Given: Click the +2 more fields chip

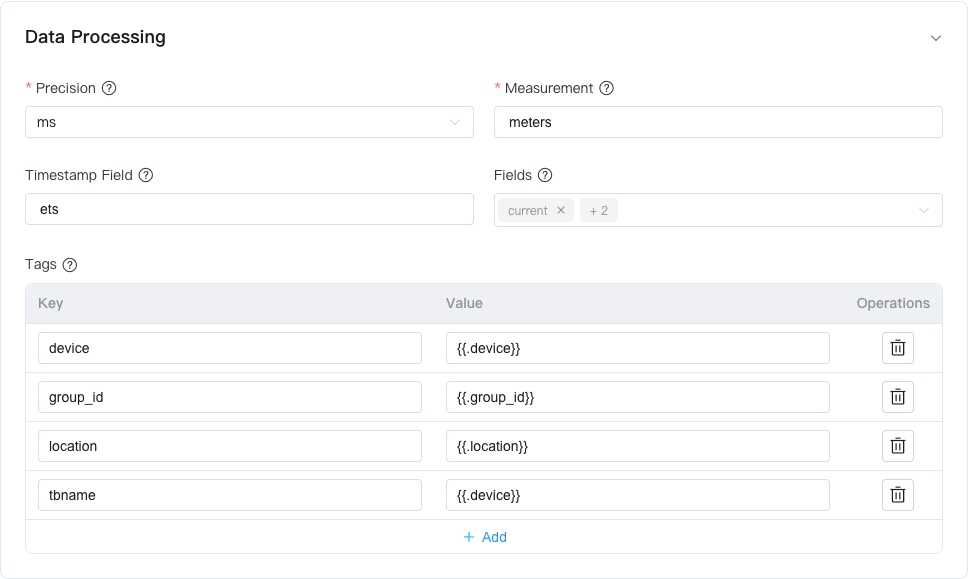Looking at the screenshot, I should pyautogui.click(x=599, y=210).
